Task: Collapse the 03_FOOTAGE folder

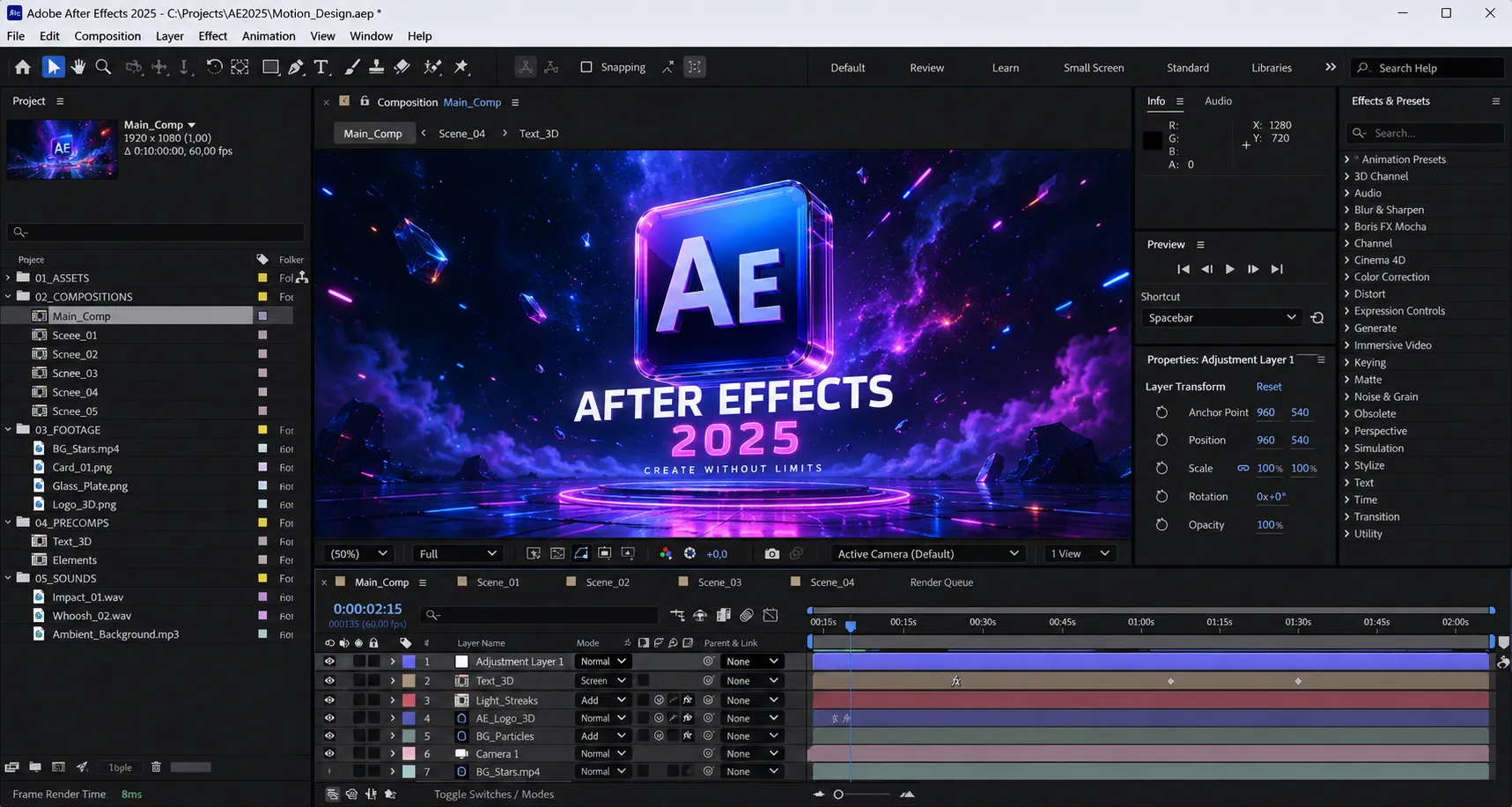Action: 9,430
